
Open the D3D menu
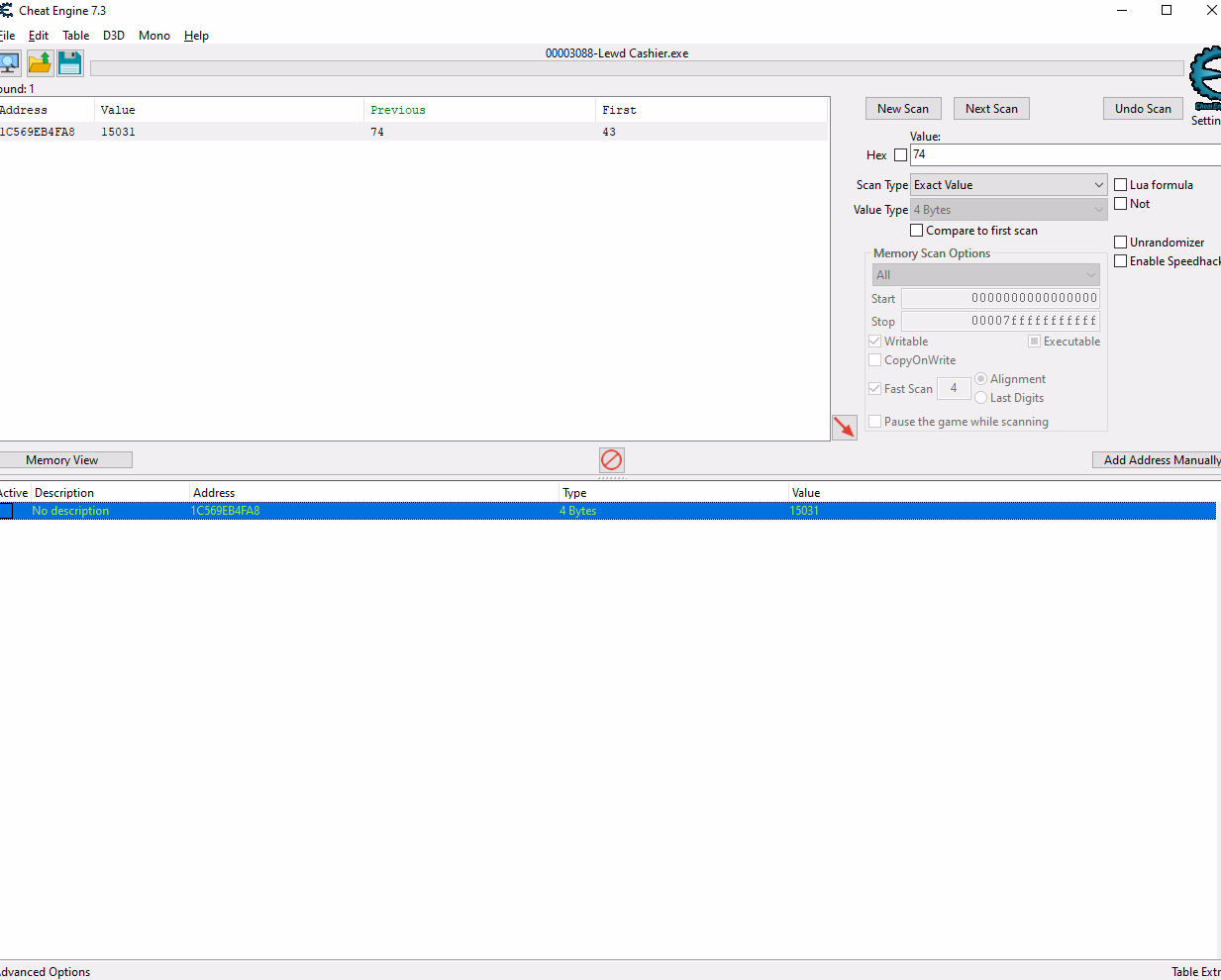114,36
